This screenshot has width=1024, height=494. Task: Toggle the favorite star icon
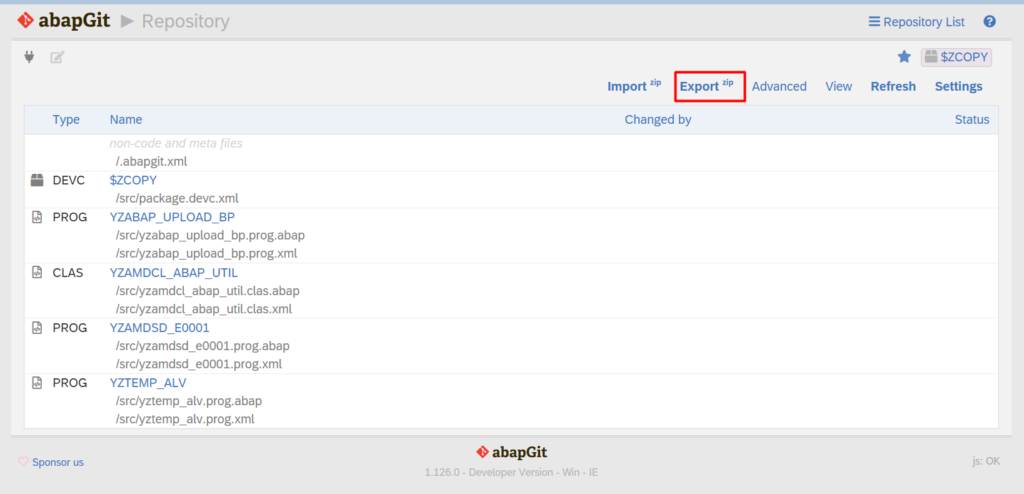coord(904,57)
